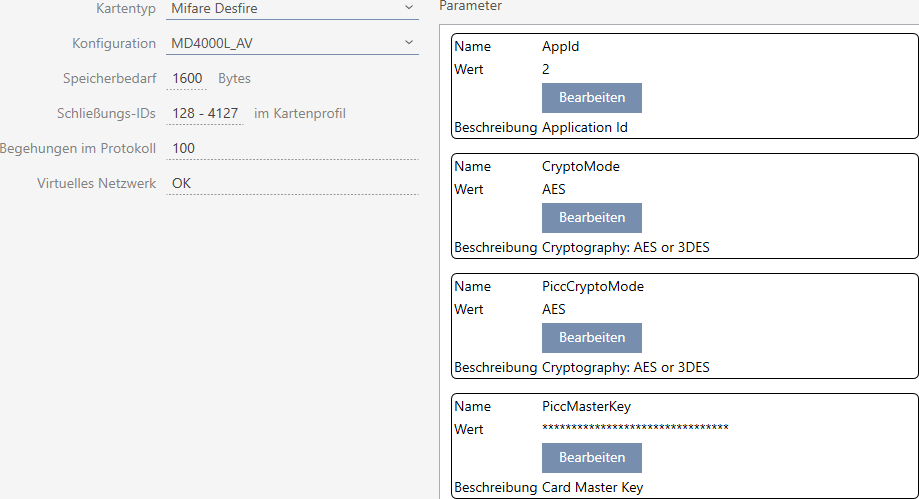Image resolution: width=919 pixels, height=499 pixels.
Task: Click the Begehungen im Protokoll value 100
Action: pyautogui.click(x=290, y=148)
